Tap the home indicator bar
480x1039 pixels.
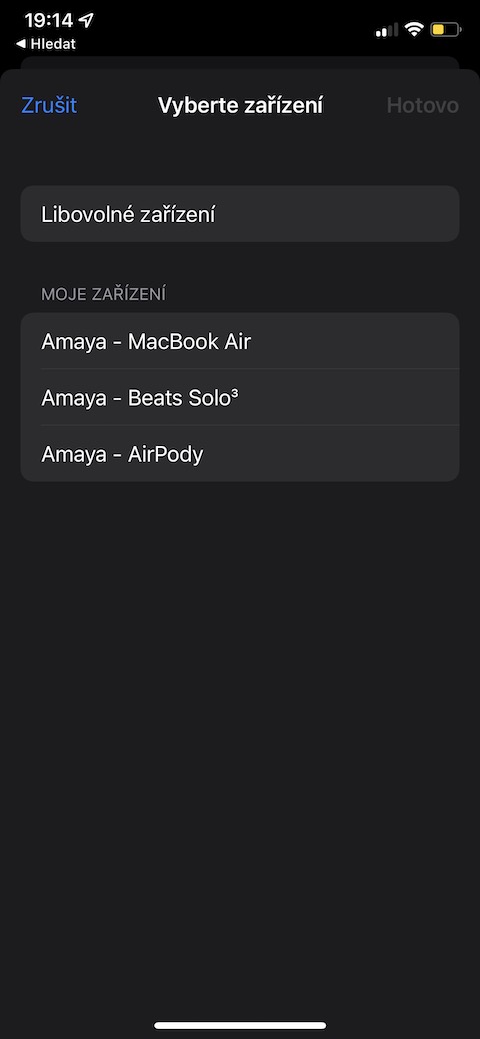(240, 1025)
